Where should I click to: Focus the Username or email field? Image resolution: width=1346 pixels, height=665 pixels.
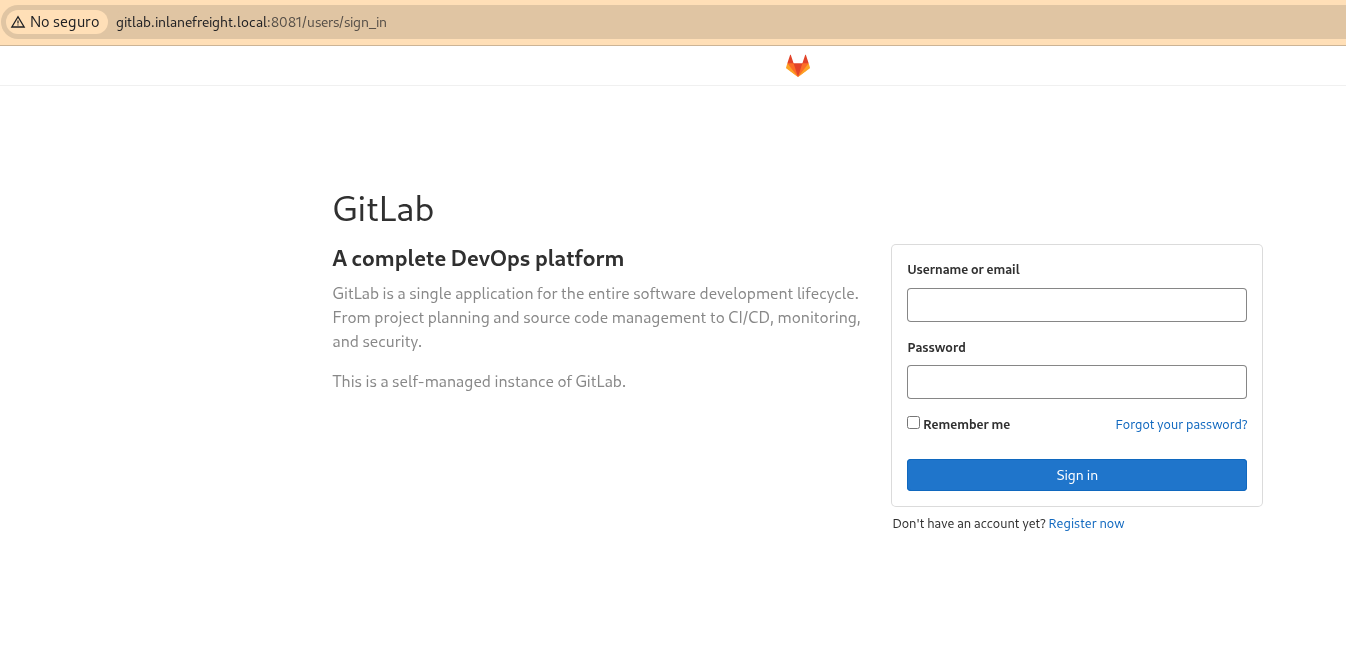click(x=1076, y=304)
